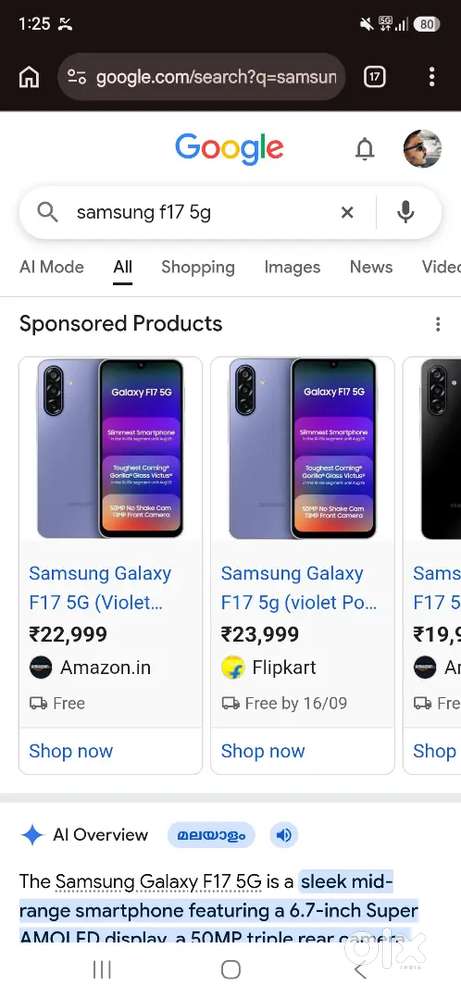Open the Google account profile picture
The width and height of the screenshot is (461, 1000).
click(422, 149)
